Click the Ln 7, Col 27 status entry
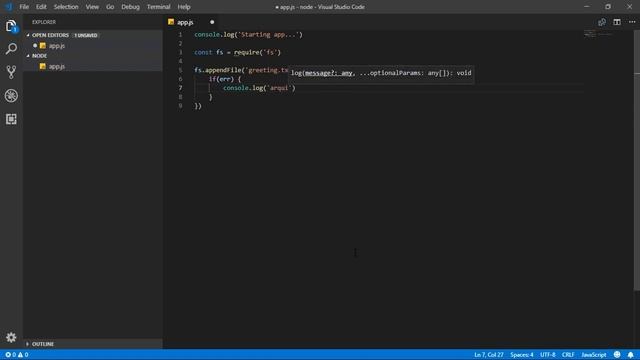This screenshot has width=640, height=360. [489, 355]
